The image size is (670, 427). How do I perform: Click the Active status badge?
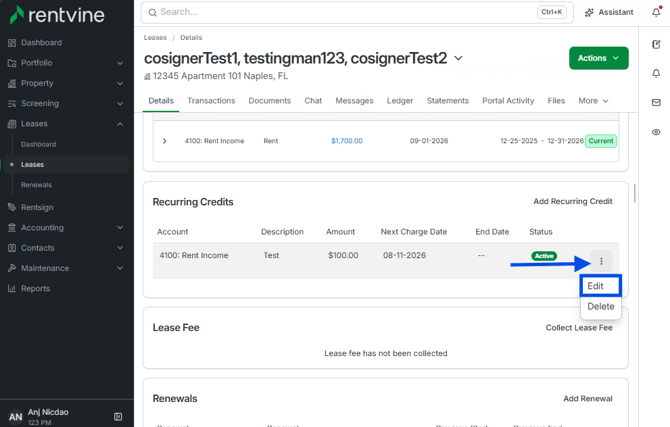pyautogui.click(x=544, y=256)
